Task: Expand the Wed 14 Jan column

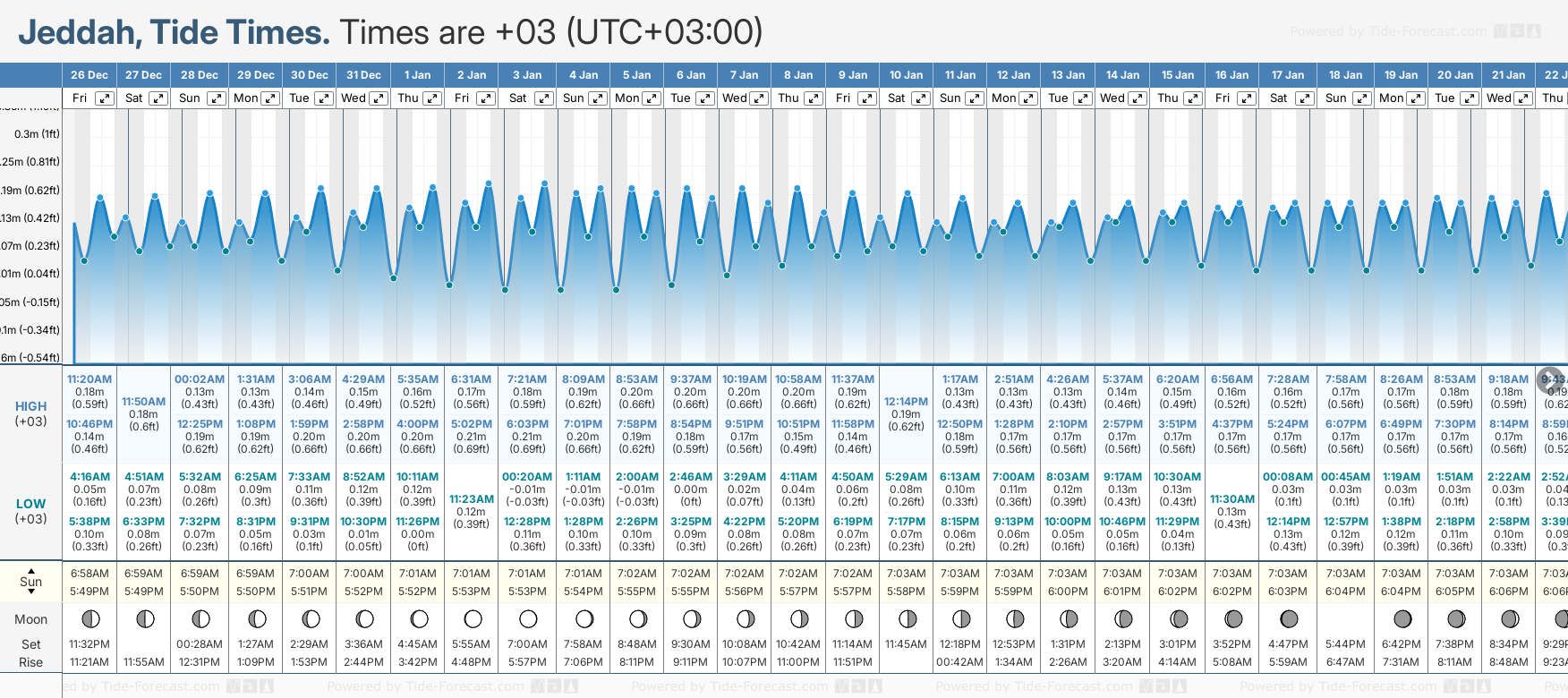Action: point(1138,98)
